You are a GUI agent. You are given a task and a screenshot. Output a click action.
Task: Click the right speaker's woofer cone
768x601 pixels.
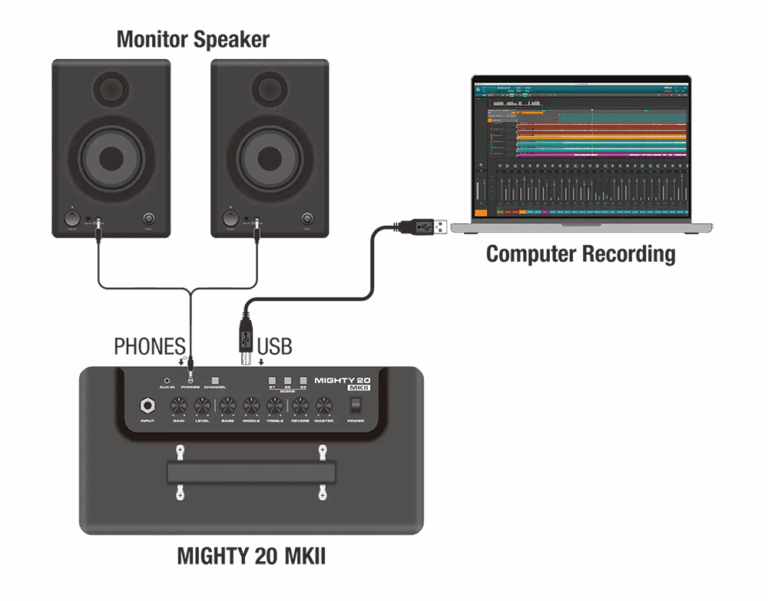(269, 158)
